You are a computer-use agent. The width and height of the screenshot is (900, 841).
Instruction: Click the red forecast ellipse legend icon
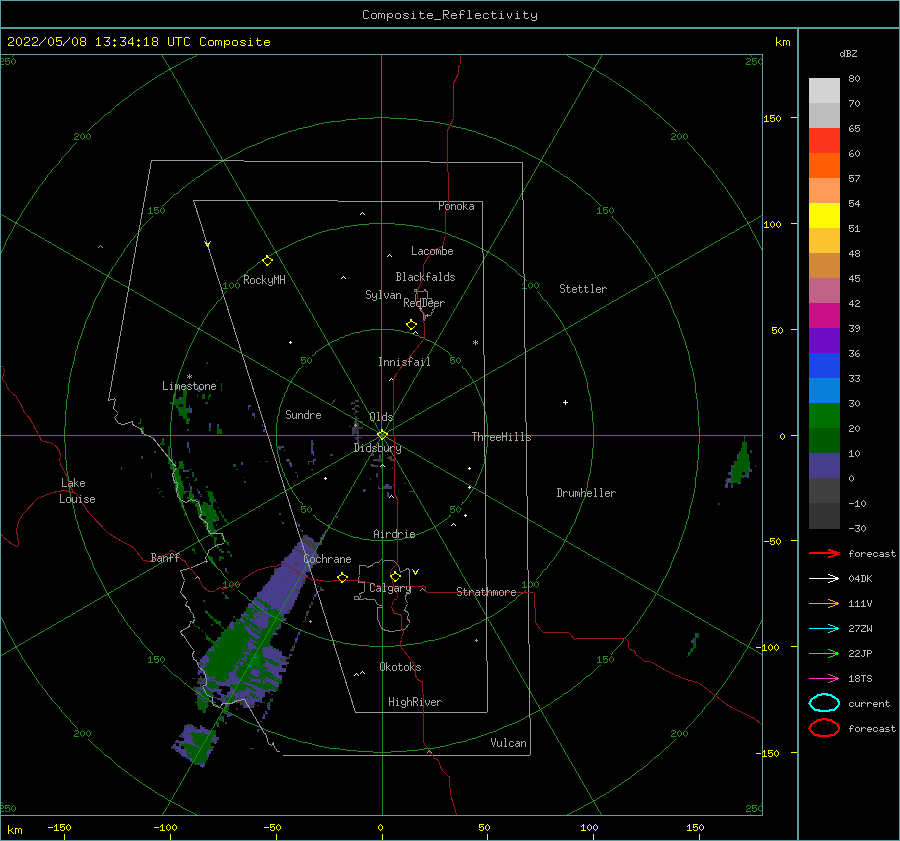(824, 728)
